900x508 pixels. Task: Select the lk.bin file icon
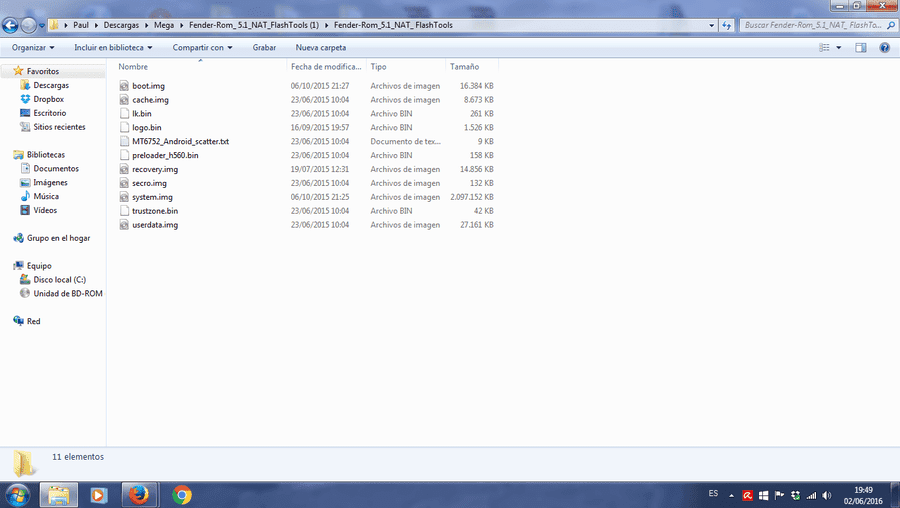click(x=125, y=114)
